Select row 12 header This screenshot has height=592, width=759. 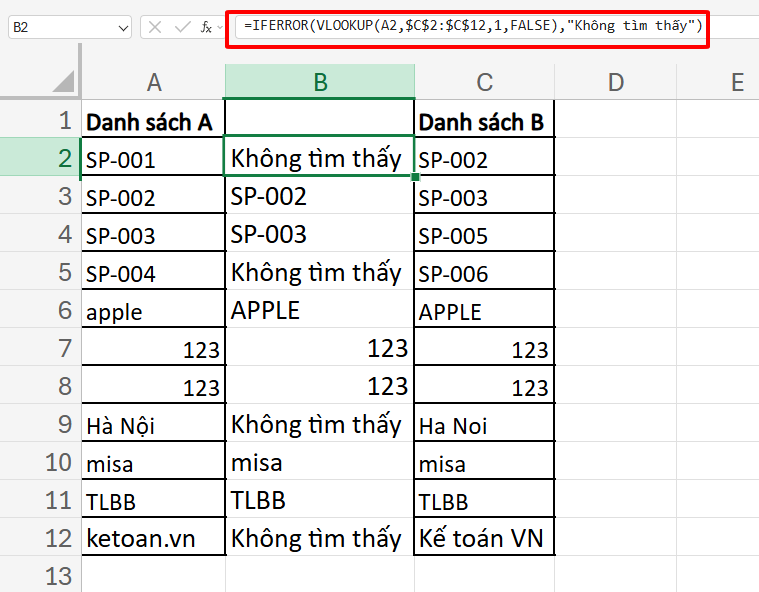click(x=41, y=537)
